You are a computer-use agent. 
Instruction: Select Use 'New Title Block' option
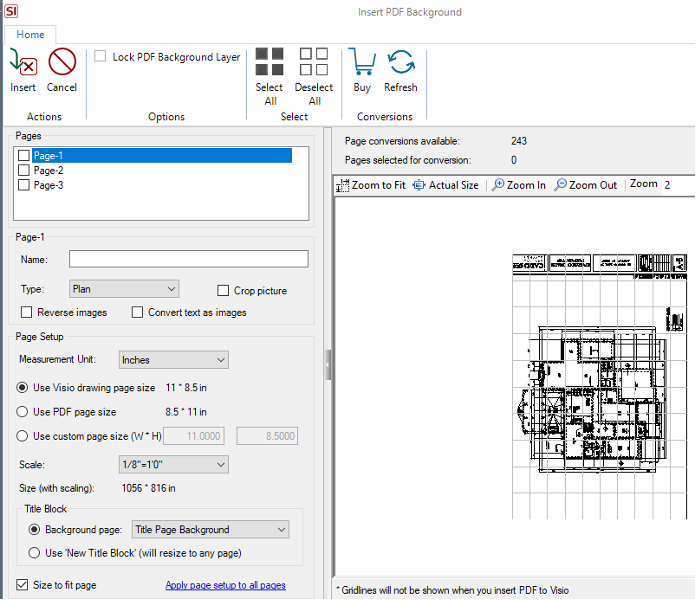[34, 553]
